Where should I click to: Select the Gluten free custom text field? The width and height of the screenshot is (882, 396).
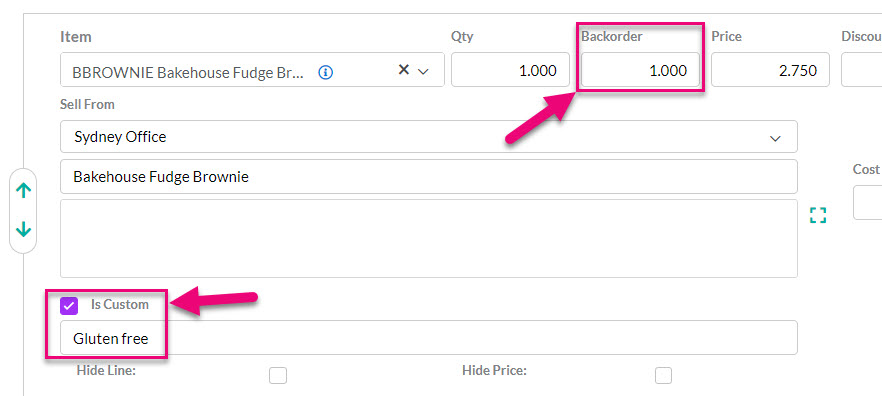[429, 338]
